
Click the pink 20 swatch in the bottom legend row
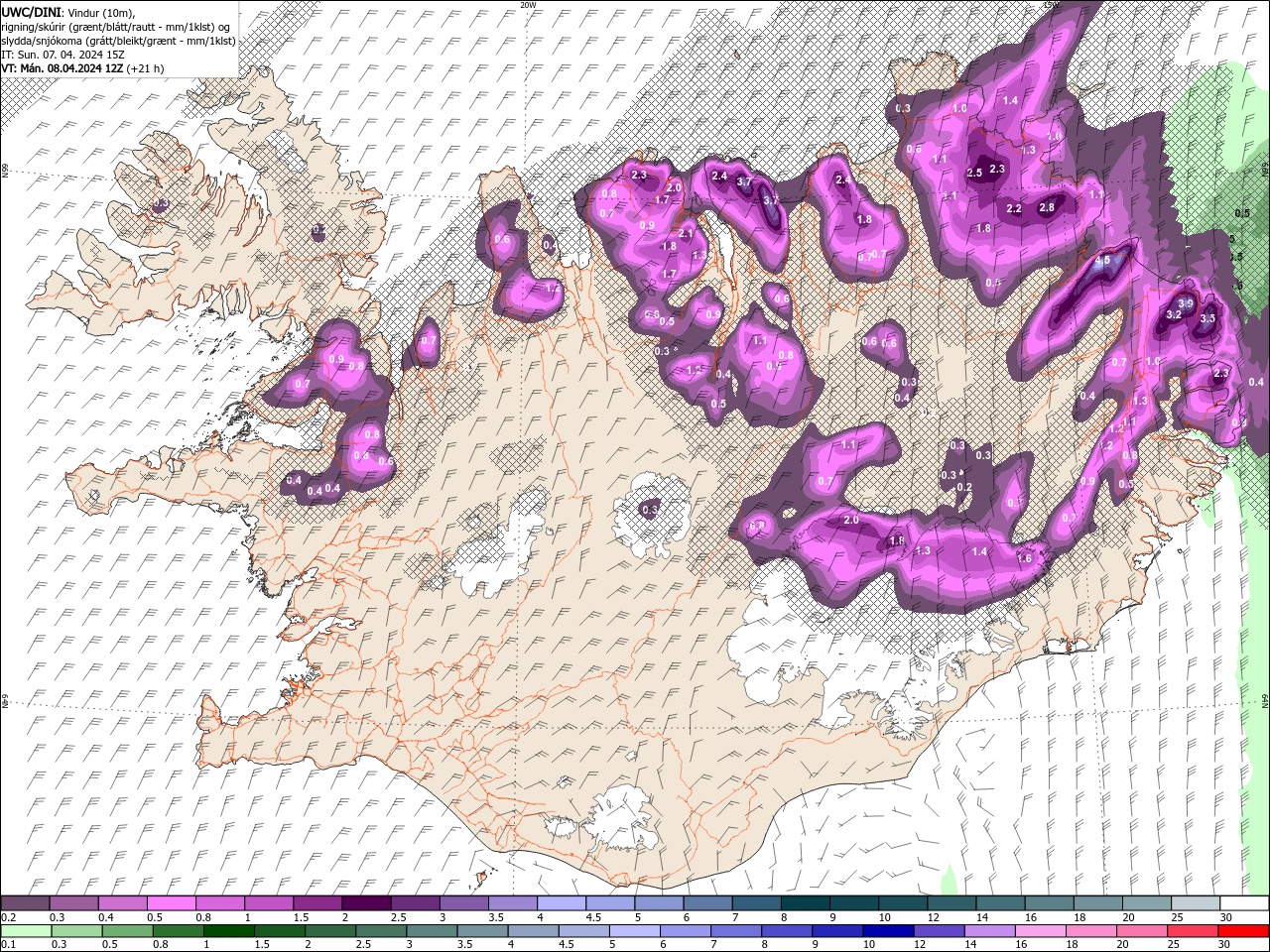[1141, 930]
